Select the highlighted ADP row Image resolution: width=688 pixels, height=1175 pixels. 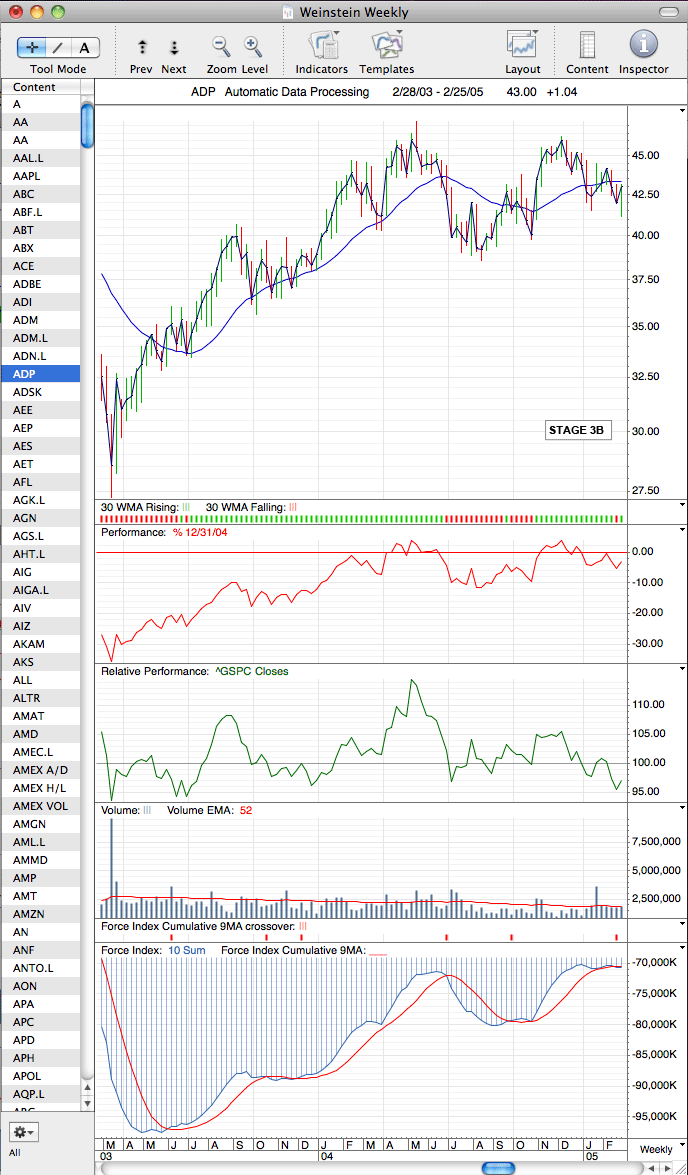click(40, 374)
